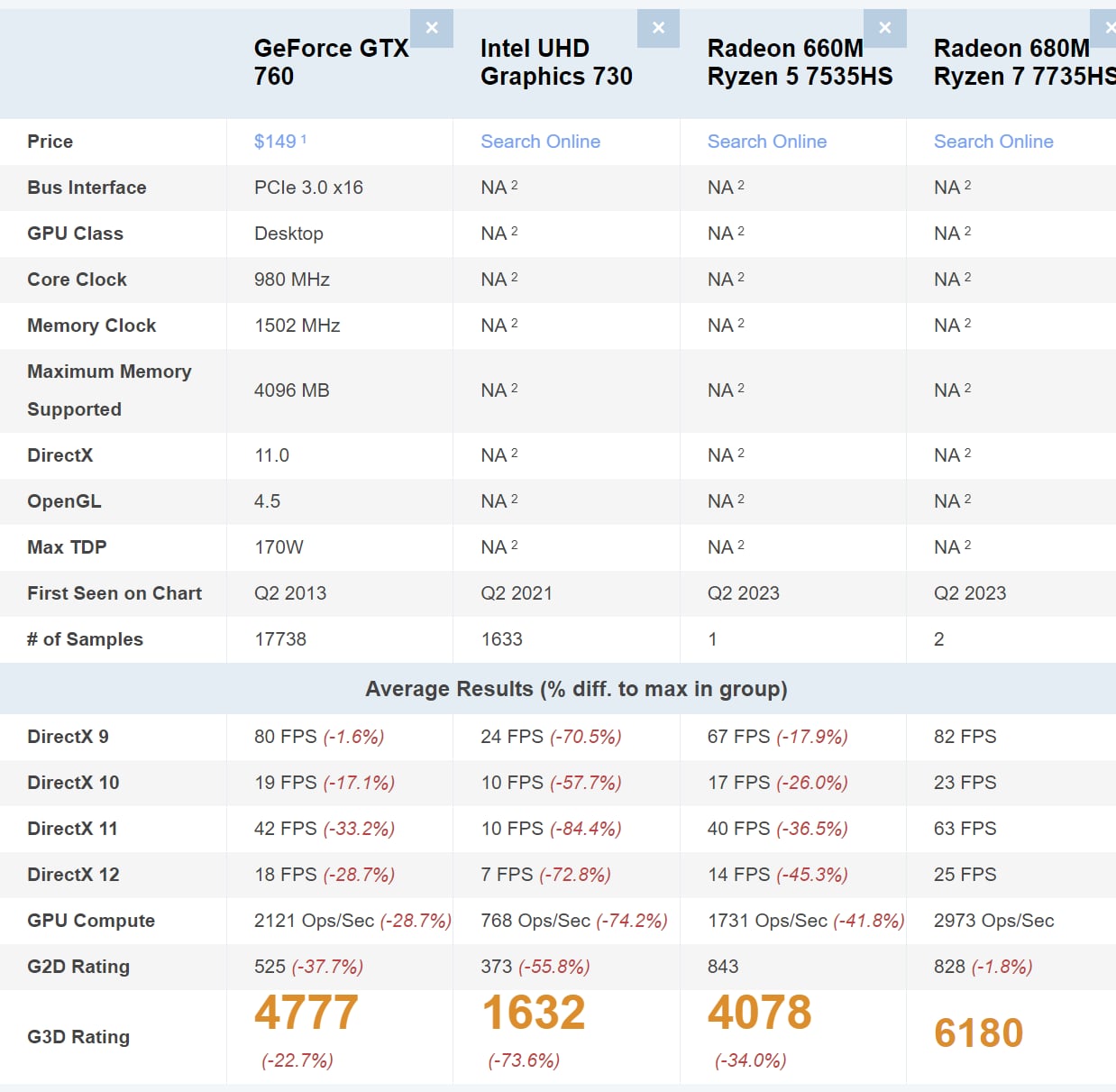
Task: Click the 980 MHz core clock value
Action: click(292, 280)
